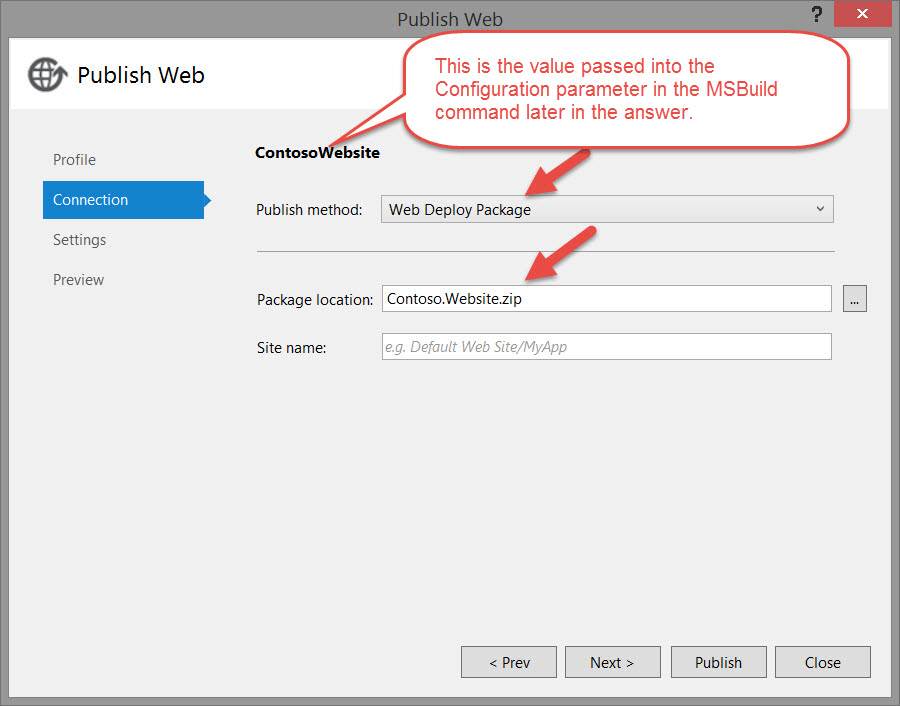Click the Next > button

612,662
